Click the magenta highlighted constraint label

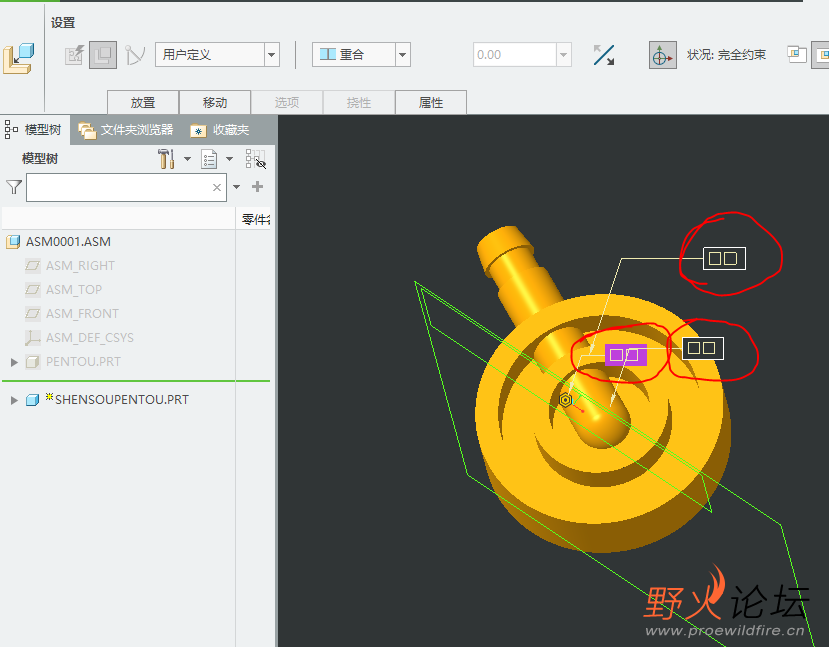[625, 355]
